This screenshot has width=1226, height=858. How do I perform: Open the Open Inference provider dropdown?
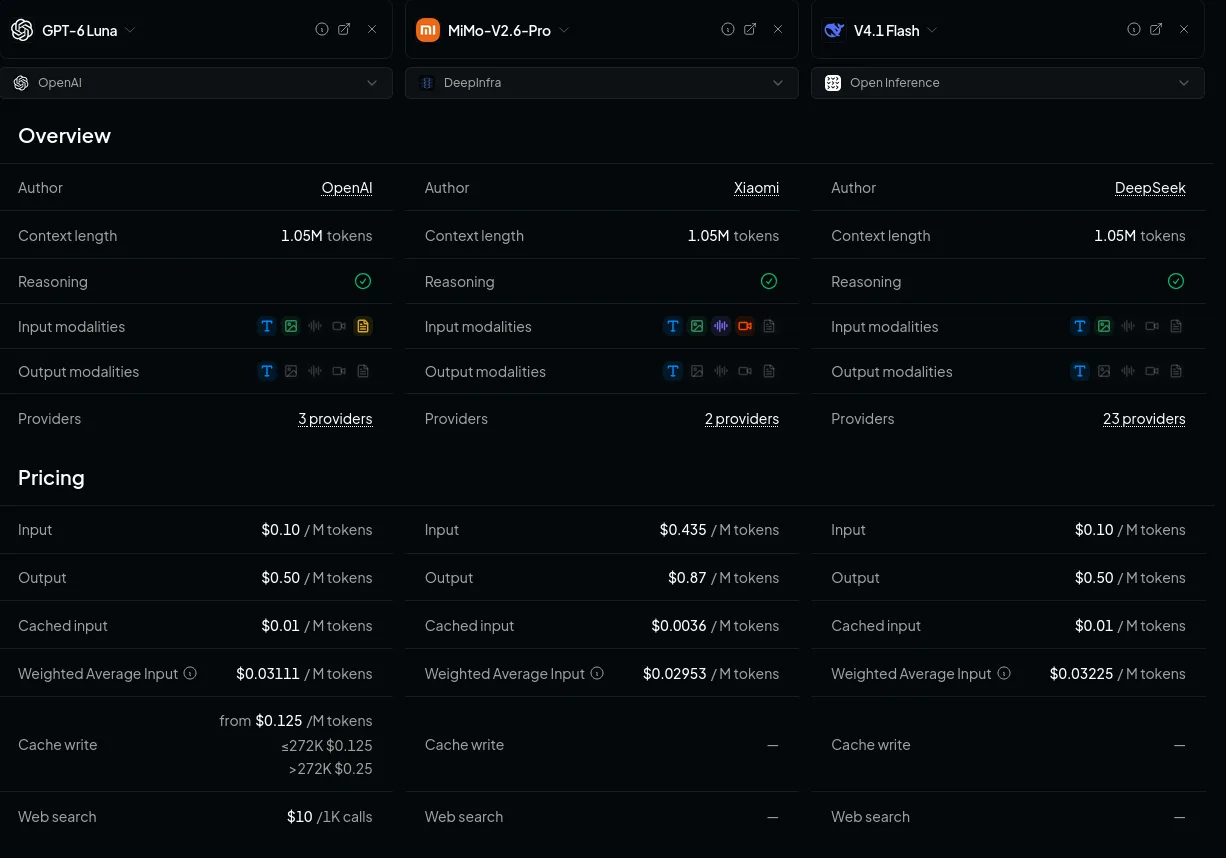[1008, 83]
